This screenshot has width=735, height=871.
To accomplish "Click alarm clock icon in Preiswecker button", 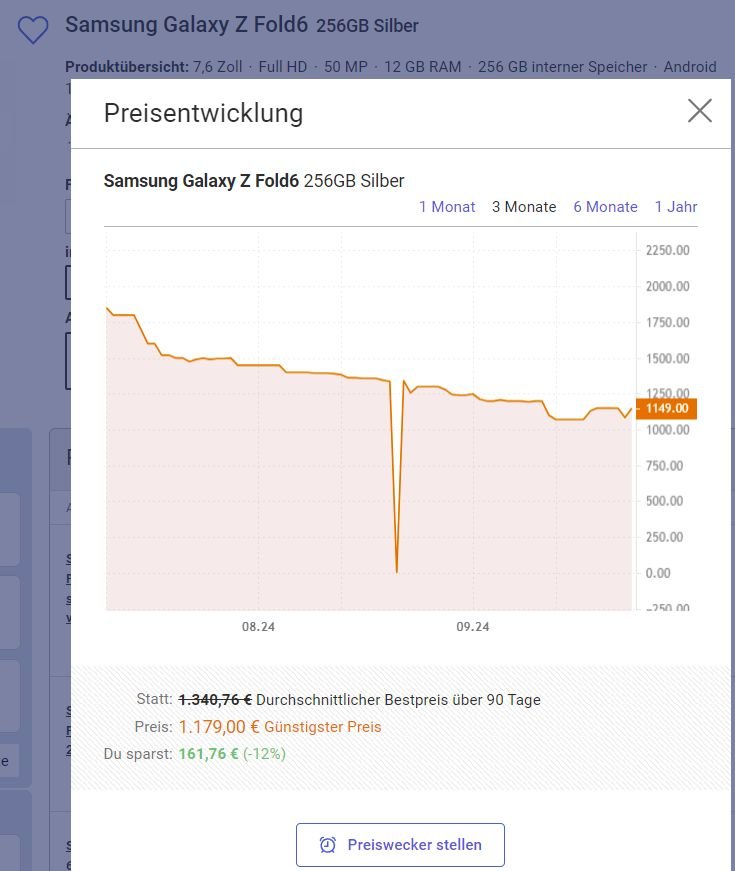I will pyautogui.click(x=328, y=844).
